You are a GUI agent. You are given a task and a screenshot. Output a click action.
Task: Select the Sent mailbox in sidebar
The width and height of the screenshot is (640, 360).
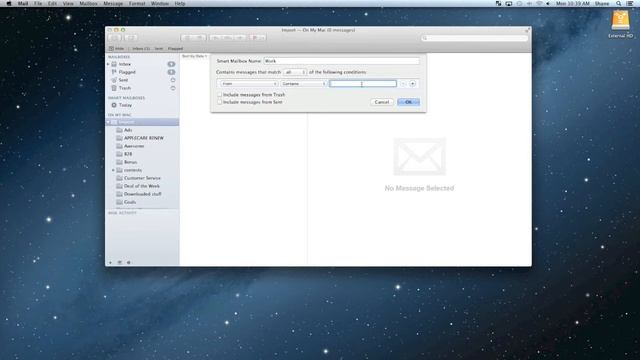[123, 80]
